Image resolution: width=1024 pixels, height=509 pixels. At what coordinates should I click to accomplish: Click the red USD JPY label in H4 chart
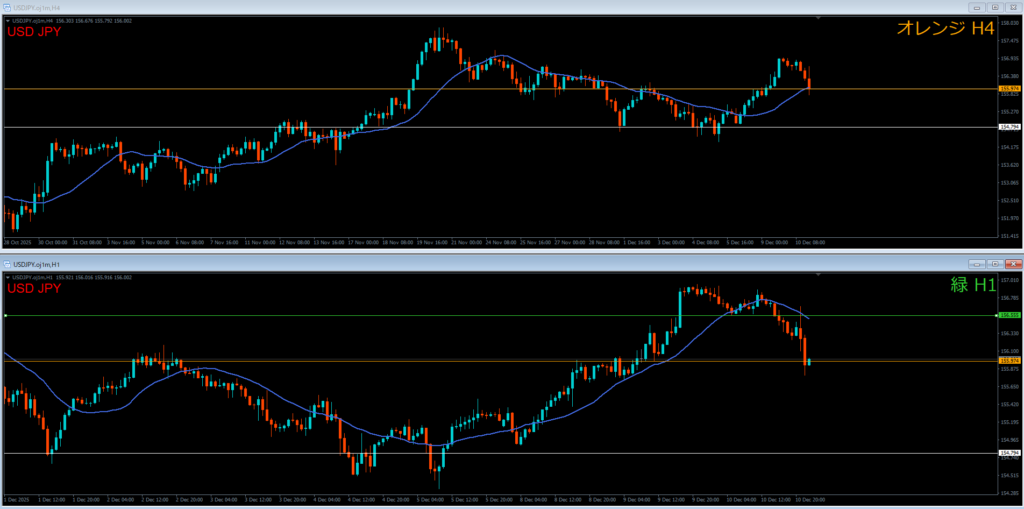tap(34, 31)
